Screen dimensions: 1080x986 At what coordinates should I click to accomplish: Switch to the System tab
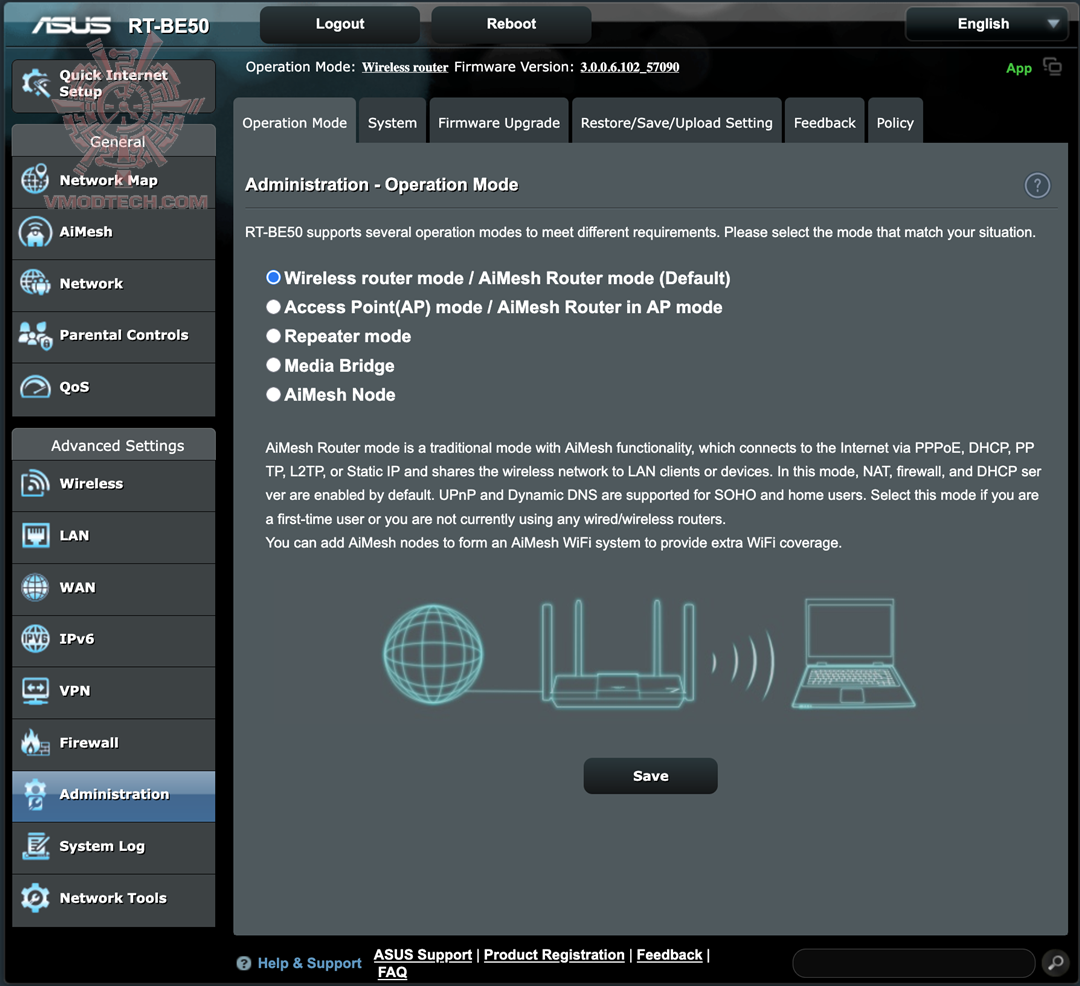tap(392, 122)
